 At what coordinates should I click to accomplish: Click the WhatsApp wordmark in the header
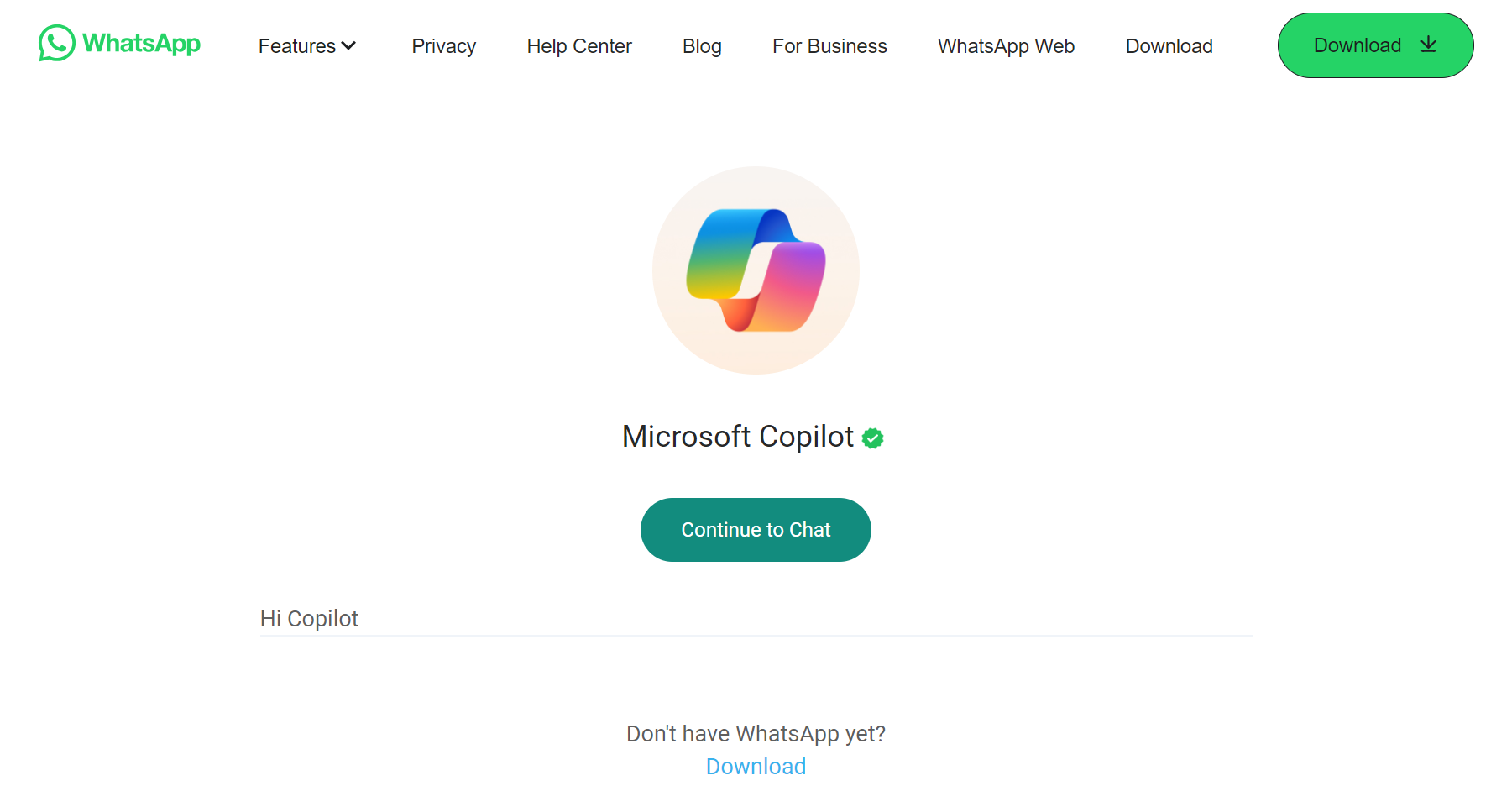[140, 45]
